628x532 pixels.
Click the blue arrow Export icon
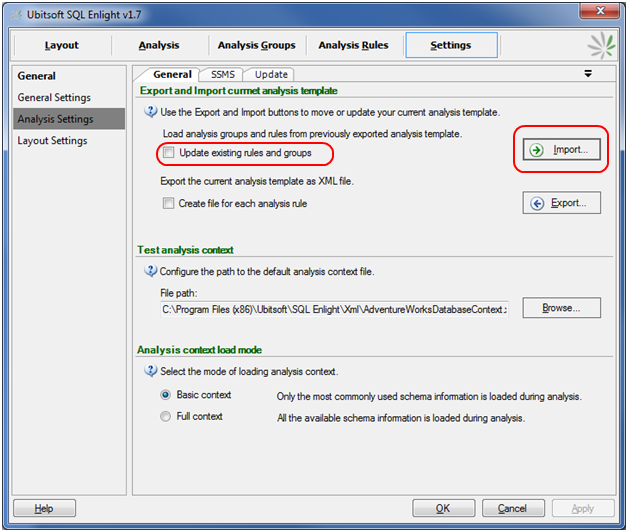click(537, 203)
